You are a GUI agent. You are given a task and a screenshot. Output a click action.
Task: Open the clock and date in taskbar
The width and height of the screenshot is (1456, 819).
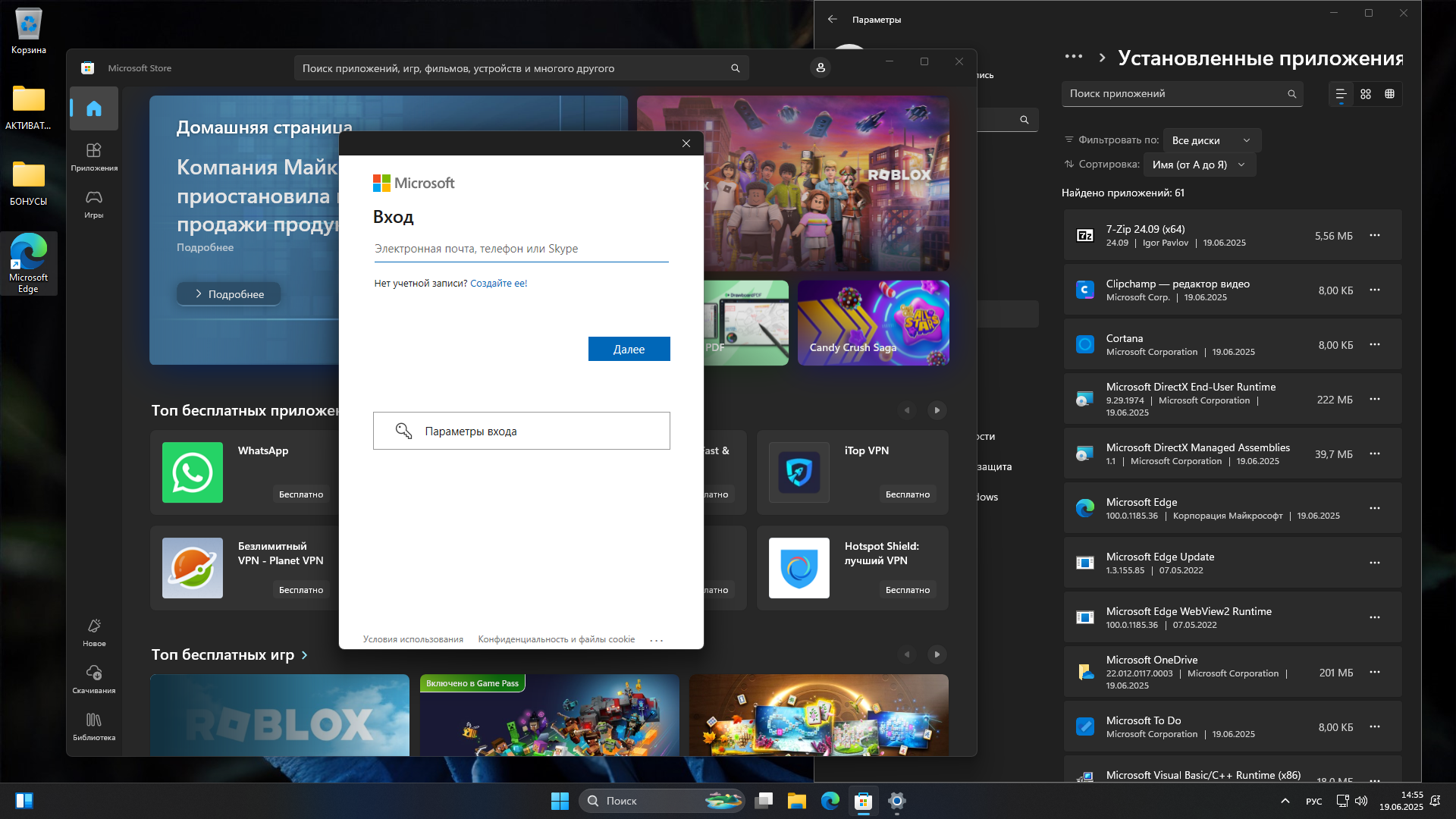pyautogui.click(x=1401, y=801)
